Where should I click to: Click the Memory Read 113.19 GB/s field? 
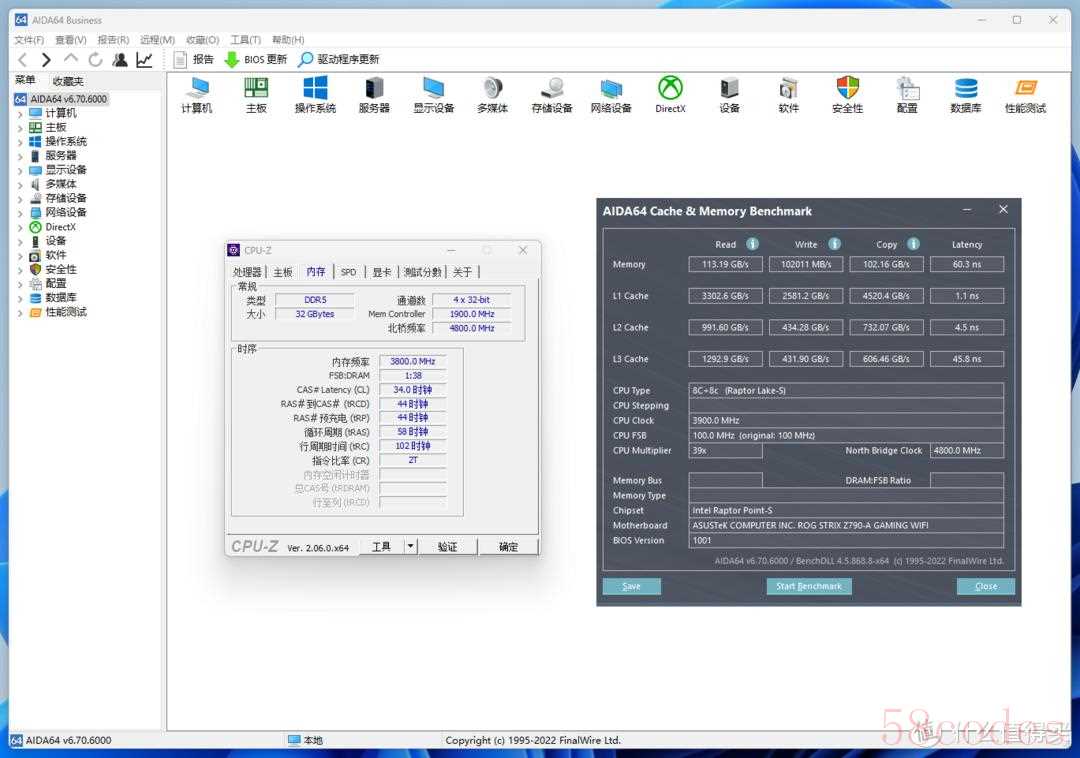pyautogui.click(x=725, y=264)
